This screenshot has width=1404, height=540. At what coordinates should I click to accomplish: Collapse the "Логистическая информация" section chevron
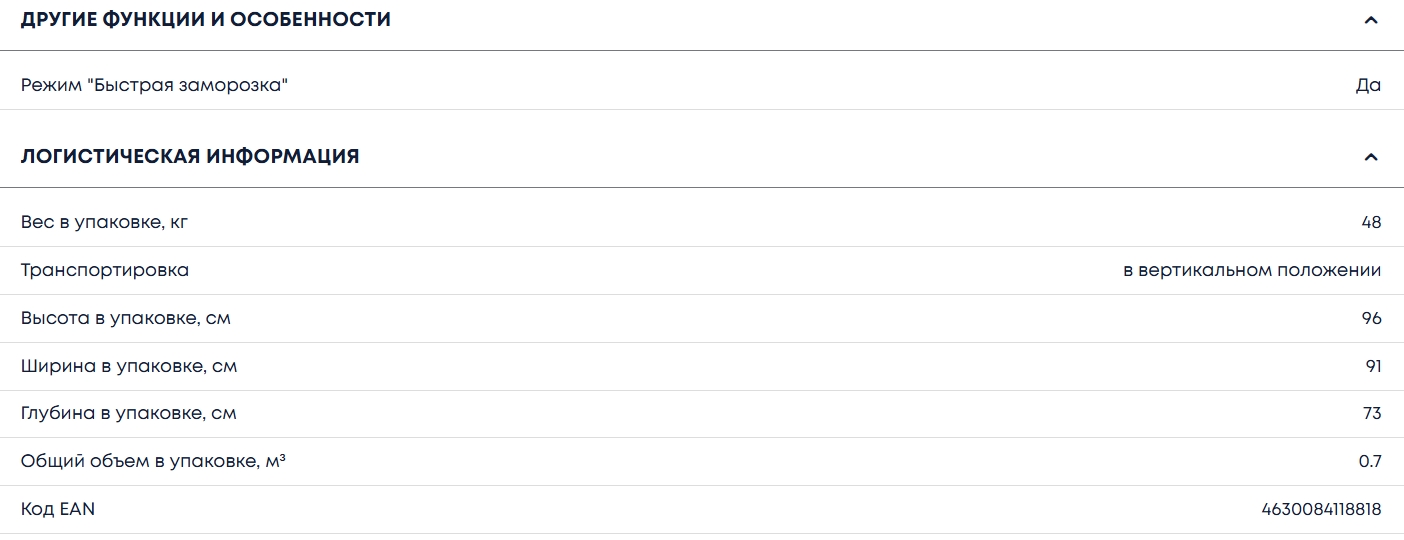click(1371, 157)
